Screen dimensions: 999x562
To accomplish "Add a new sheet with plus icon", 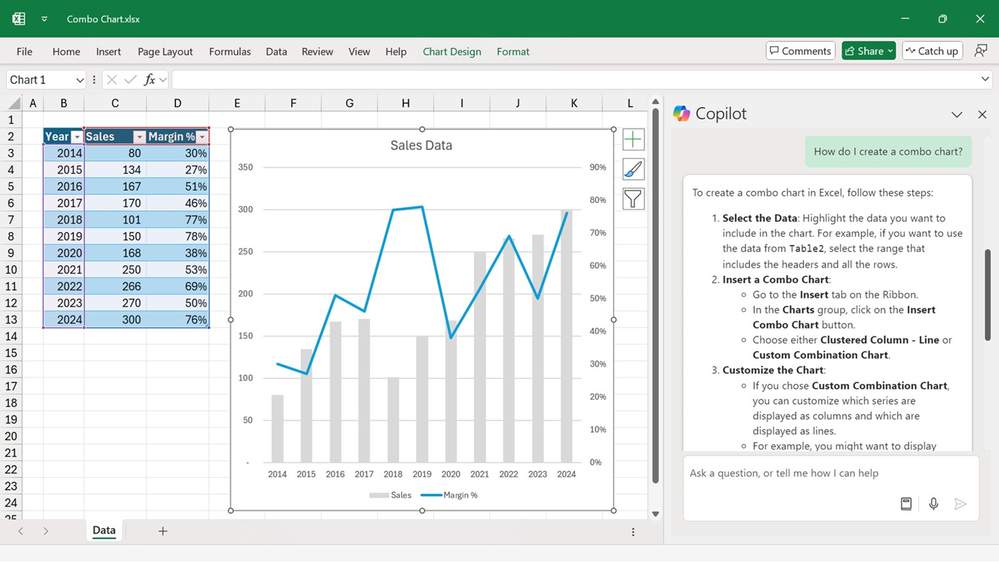I will (x=163, y=531).
